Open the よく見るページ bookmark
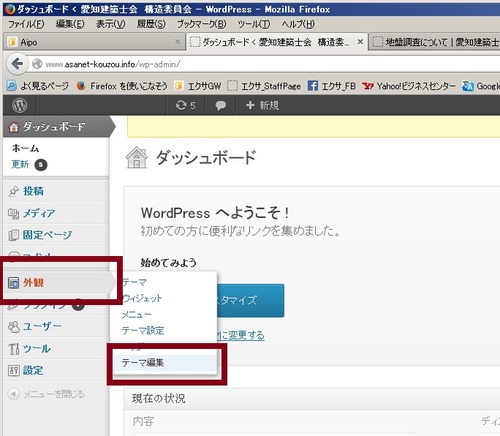Viewport: 500px width, 436px height. (x=38, y=86)
